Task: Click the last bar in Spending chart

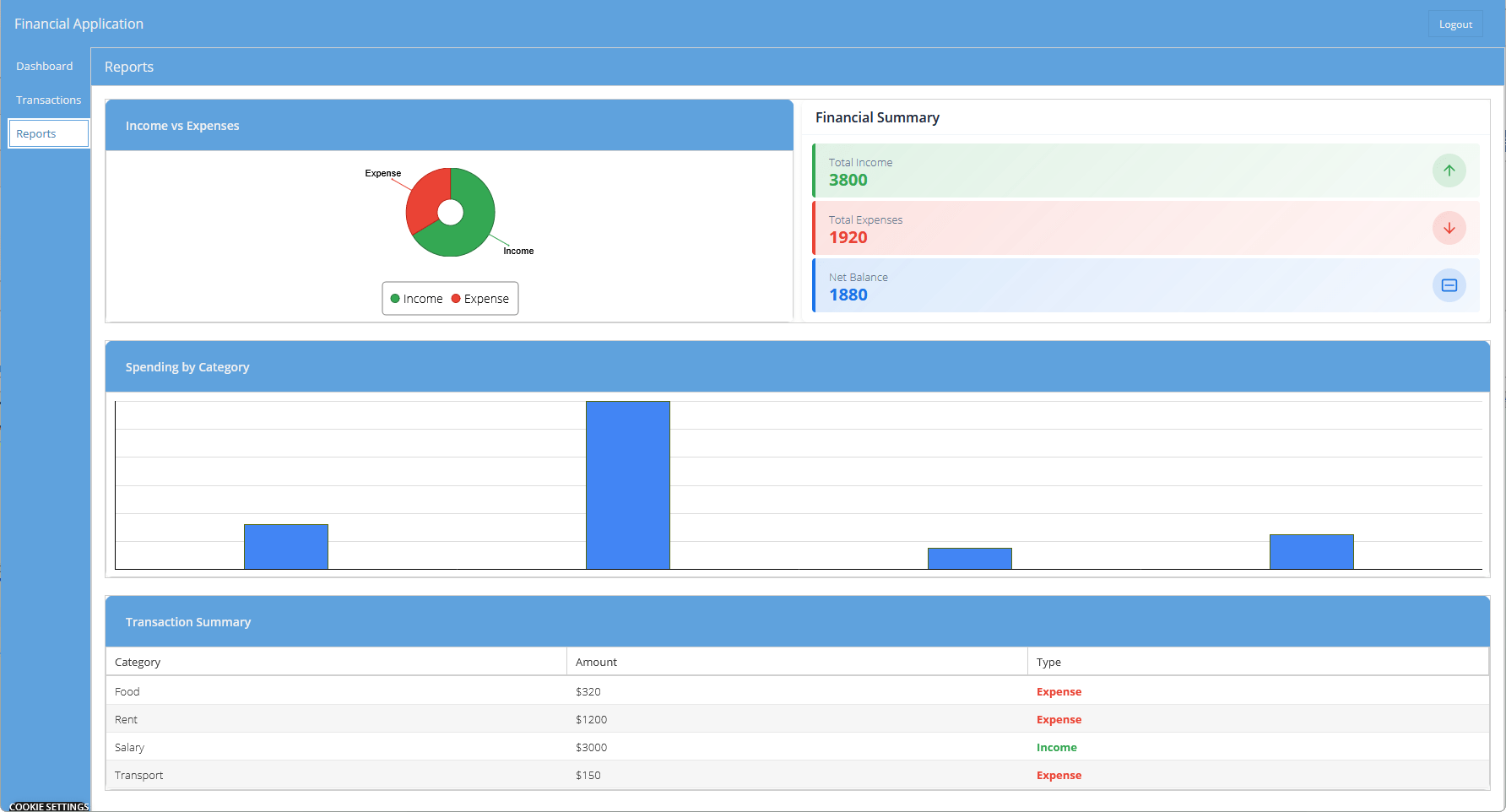Action: pos(1312,551)
